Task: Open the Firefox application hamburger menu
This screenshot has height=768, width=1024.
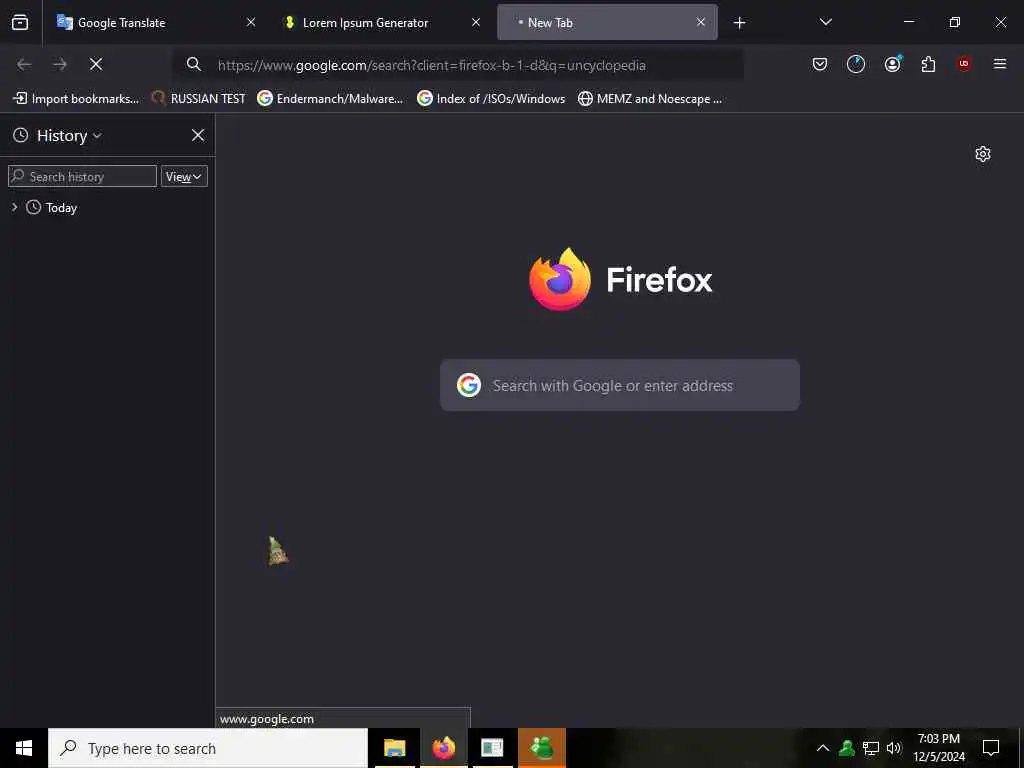Action: [1000, 64]
